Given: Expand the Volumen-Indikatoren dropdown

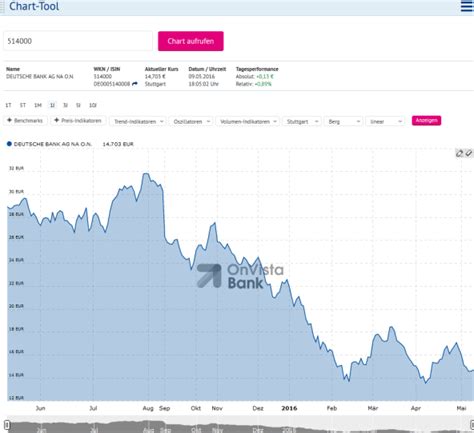Looking at the screenshot, I should (248, 121).
